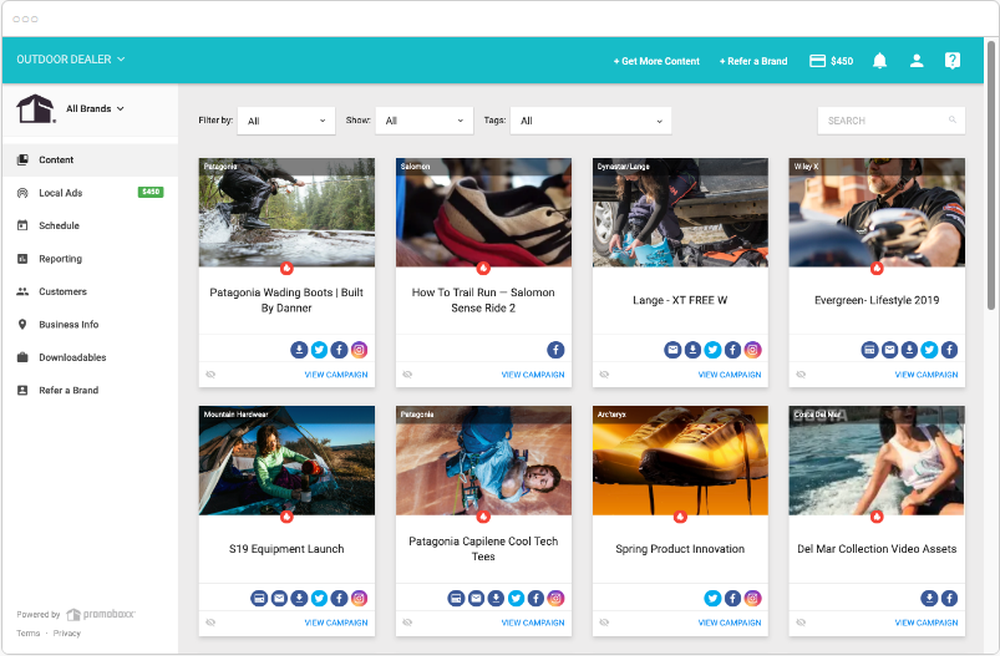Click Facebook icon on Evergreen- Lifestyle 2019 card
The width and height of the screenshot is (1000, 656).
point(950,349)
